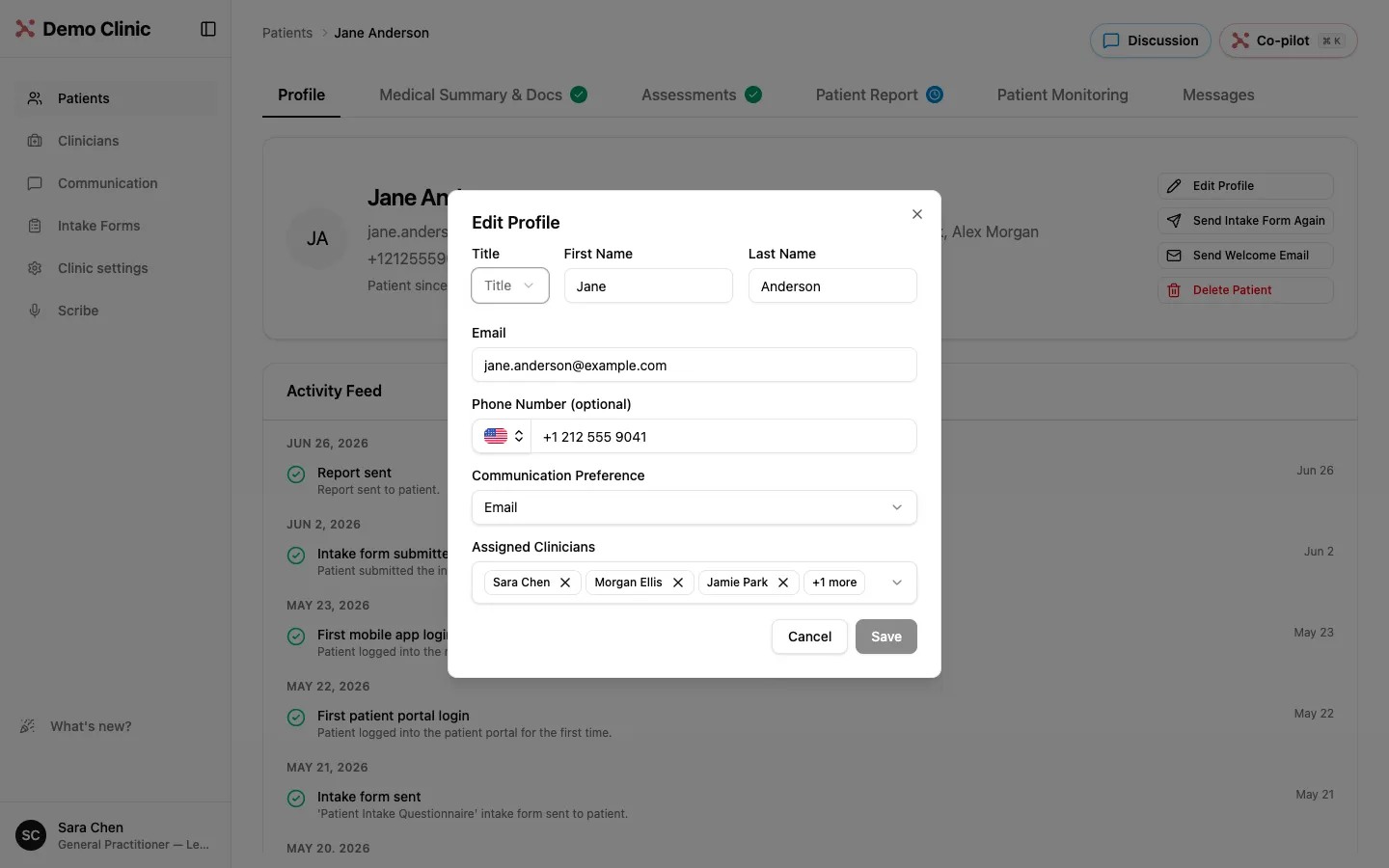
Task: Collapse the sidebar with the panel icon
Action: point(208,29)
